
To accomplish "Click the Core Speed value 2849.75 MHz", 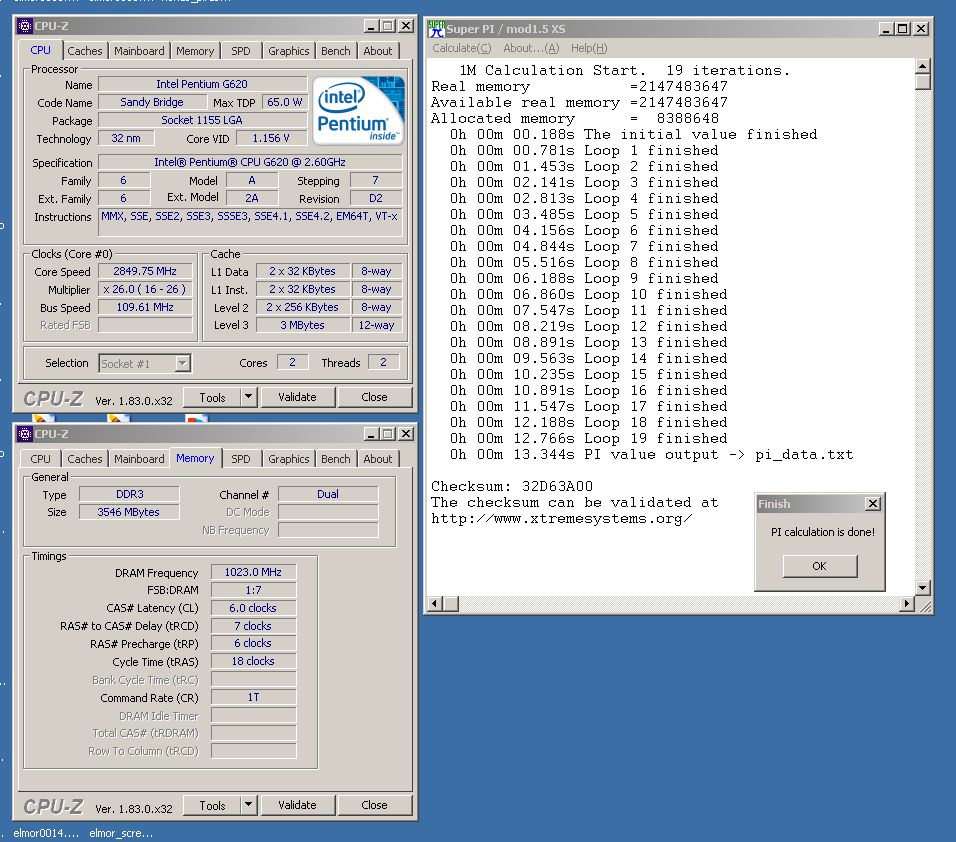I will [x=145, y=271].
